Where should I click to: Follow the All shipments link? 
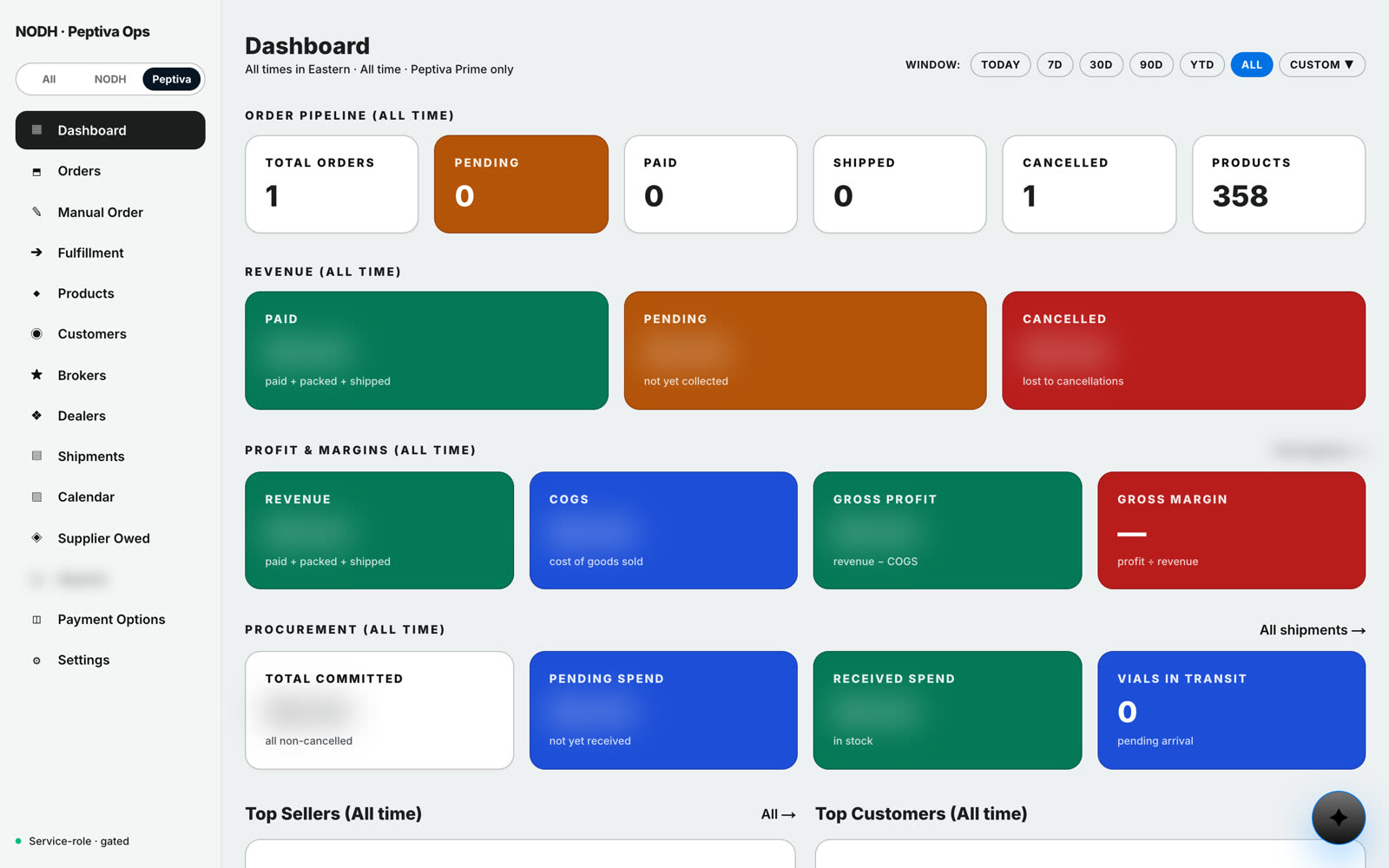point(1312,630)
